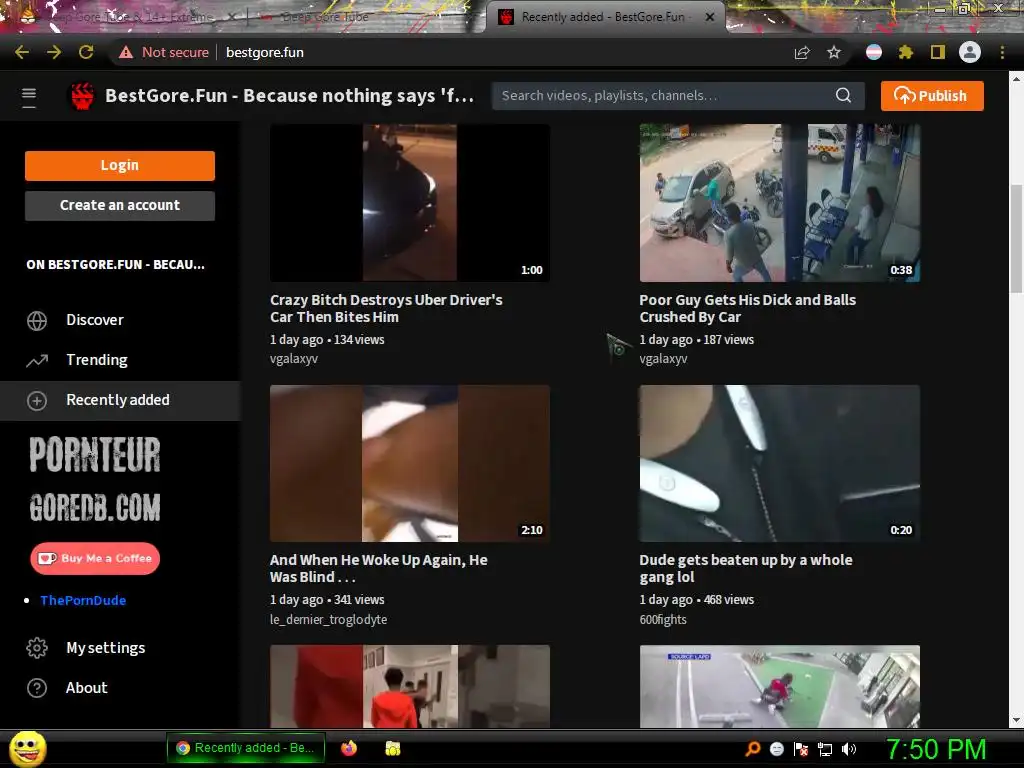1024x768 pixels.
Task: Open Discover in the sidebar
Action: coord(120,320)
